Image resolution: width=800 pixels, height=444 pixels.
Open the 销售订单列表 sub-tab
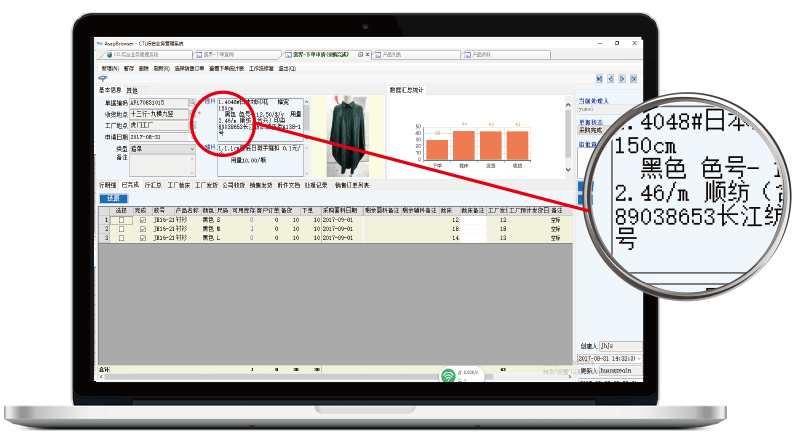coord(352,185)
